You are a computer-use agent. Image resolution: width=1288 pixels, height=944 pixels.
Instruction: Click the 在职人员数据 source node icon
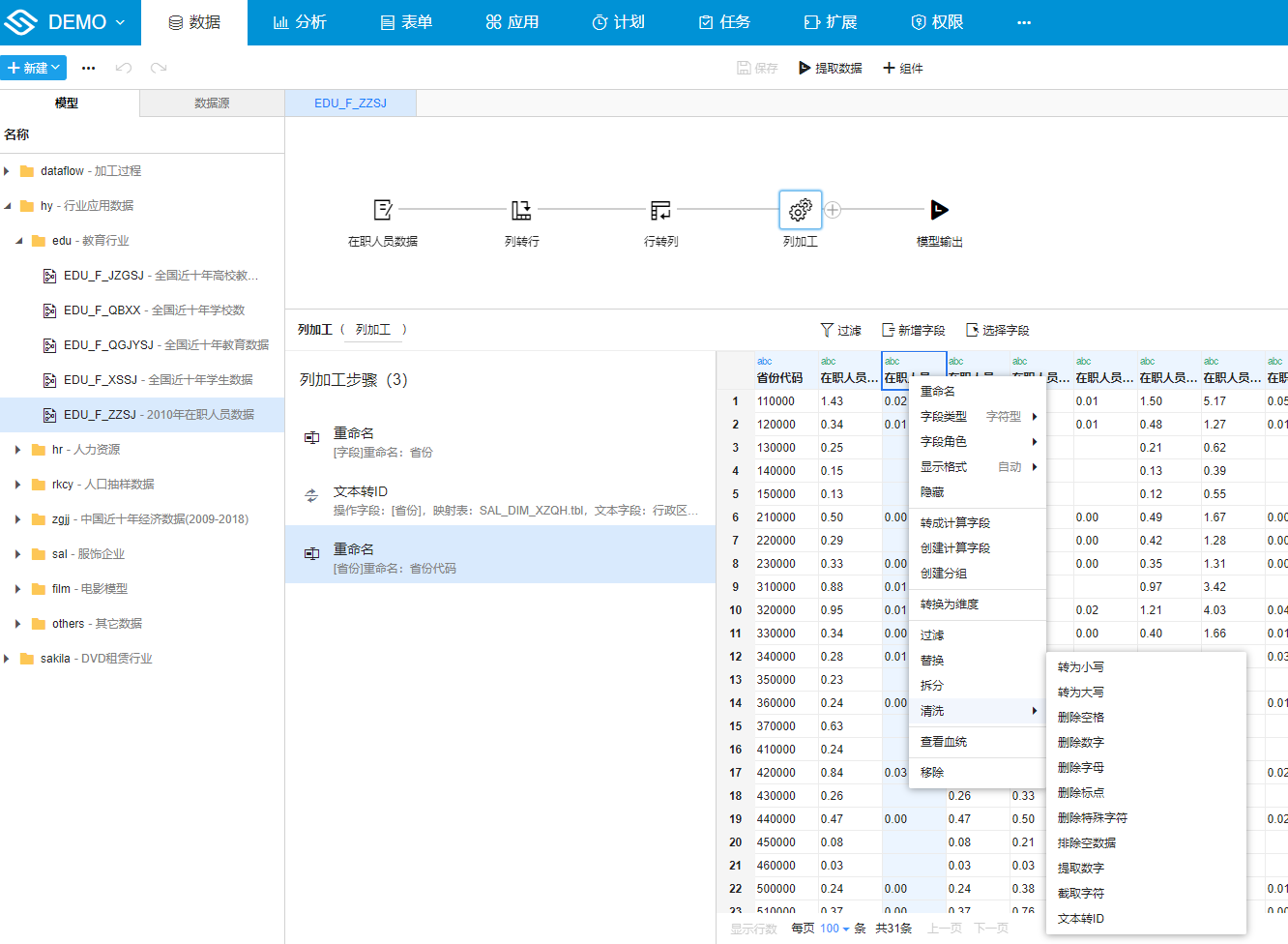coord(383,210)
